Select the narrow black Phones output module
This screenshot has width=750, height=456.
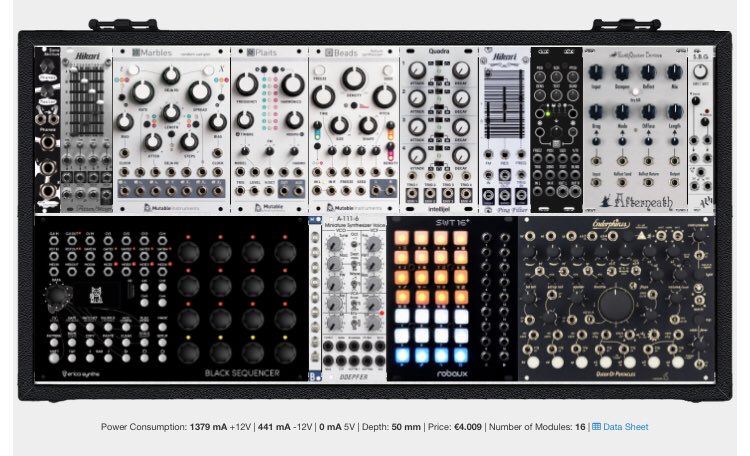pos(47,130)
